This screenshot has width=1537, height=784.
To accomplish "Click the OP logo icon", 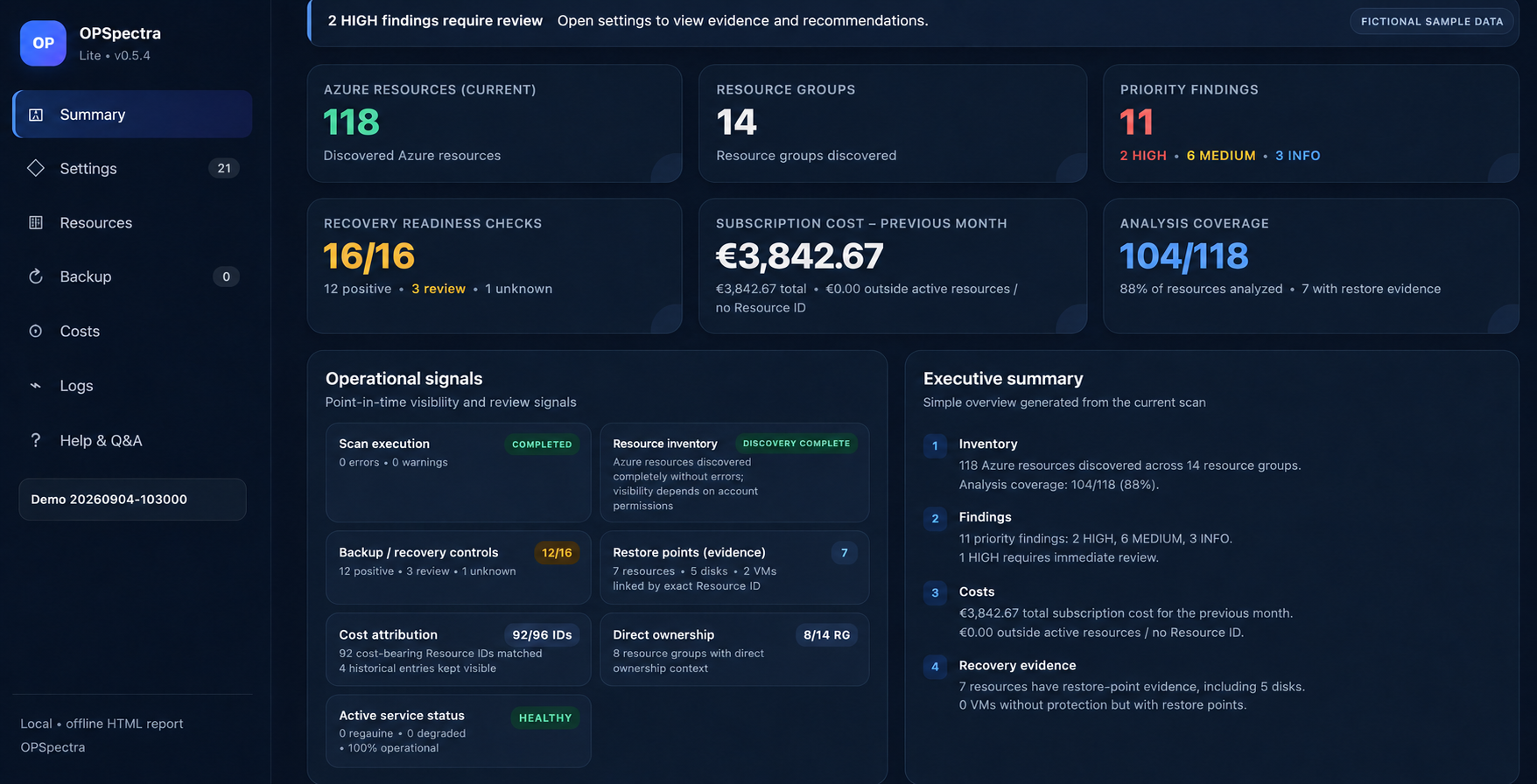I will pos(43,43).
